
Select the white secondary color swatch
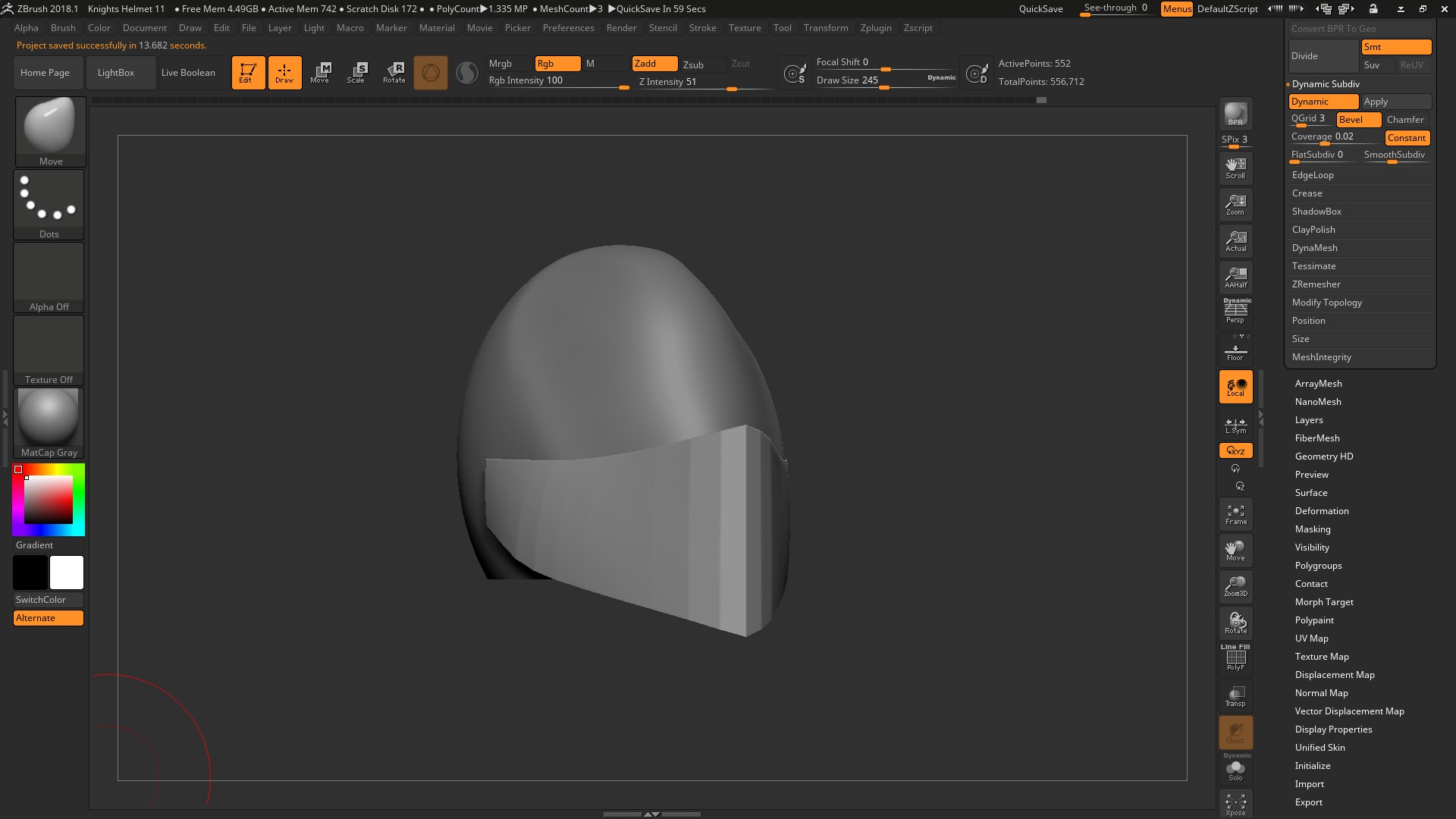[67, 573]
